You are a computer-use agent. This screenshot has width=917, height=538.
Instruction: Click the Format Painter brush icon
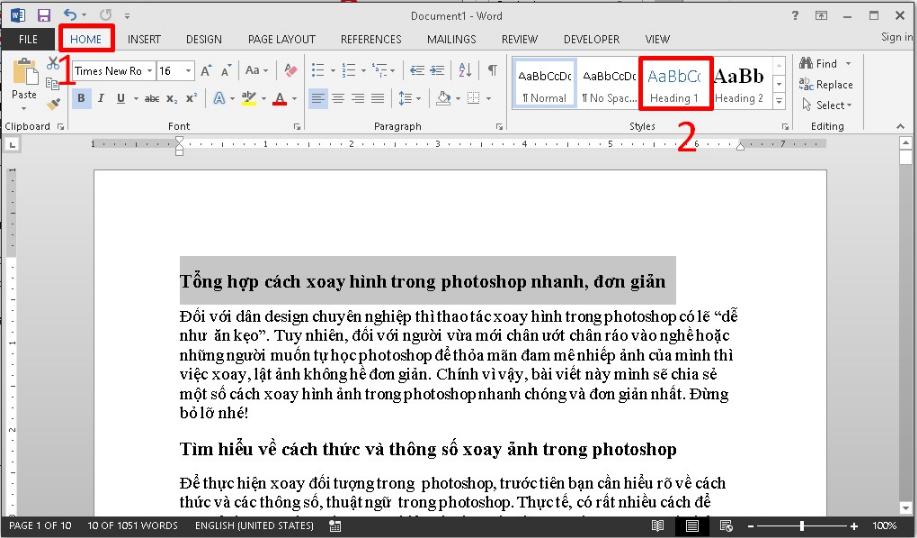coord(53,103)
